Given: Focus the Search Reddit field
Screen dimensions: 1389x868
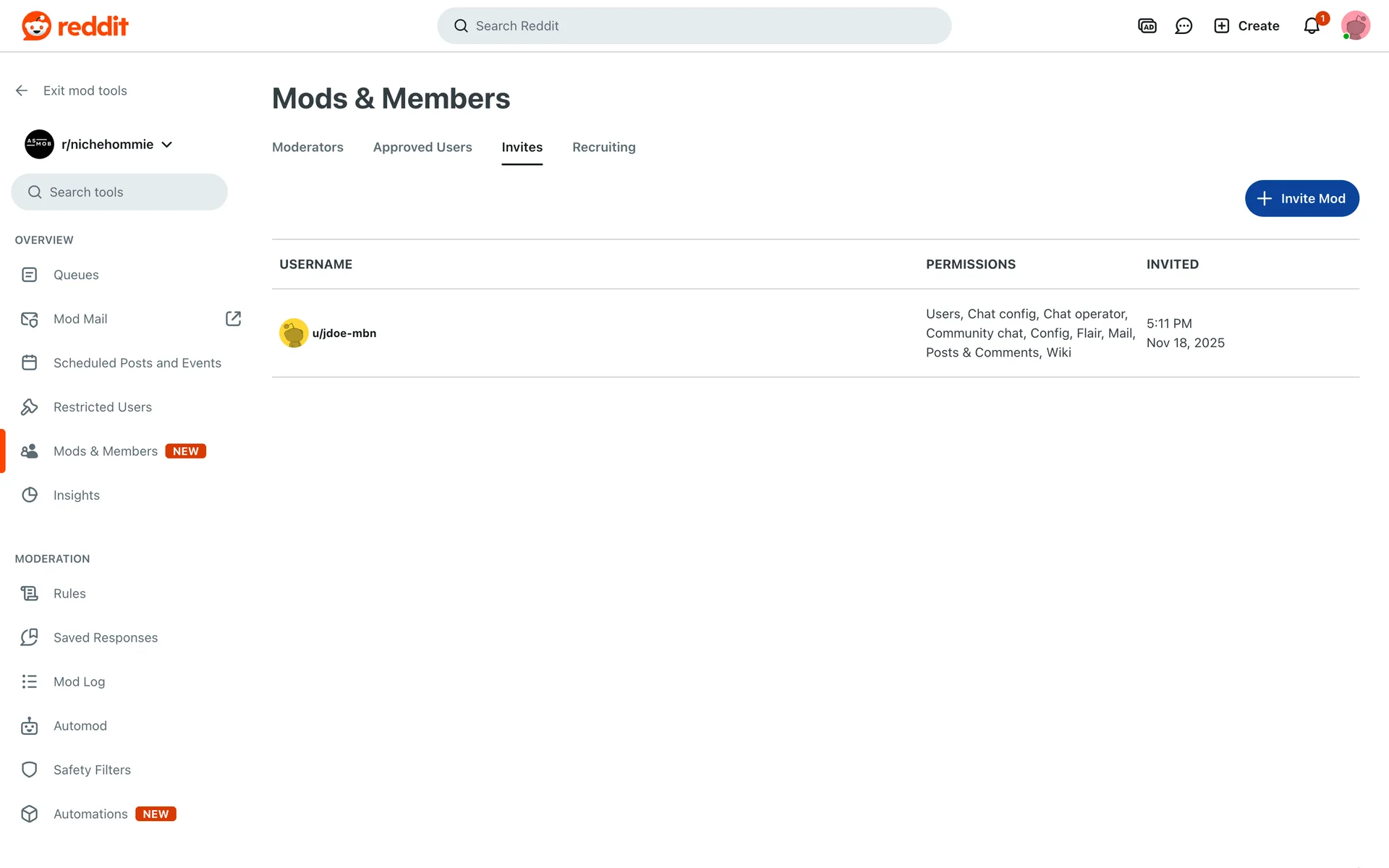Looking at the screenshot, I should (694, 26).
